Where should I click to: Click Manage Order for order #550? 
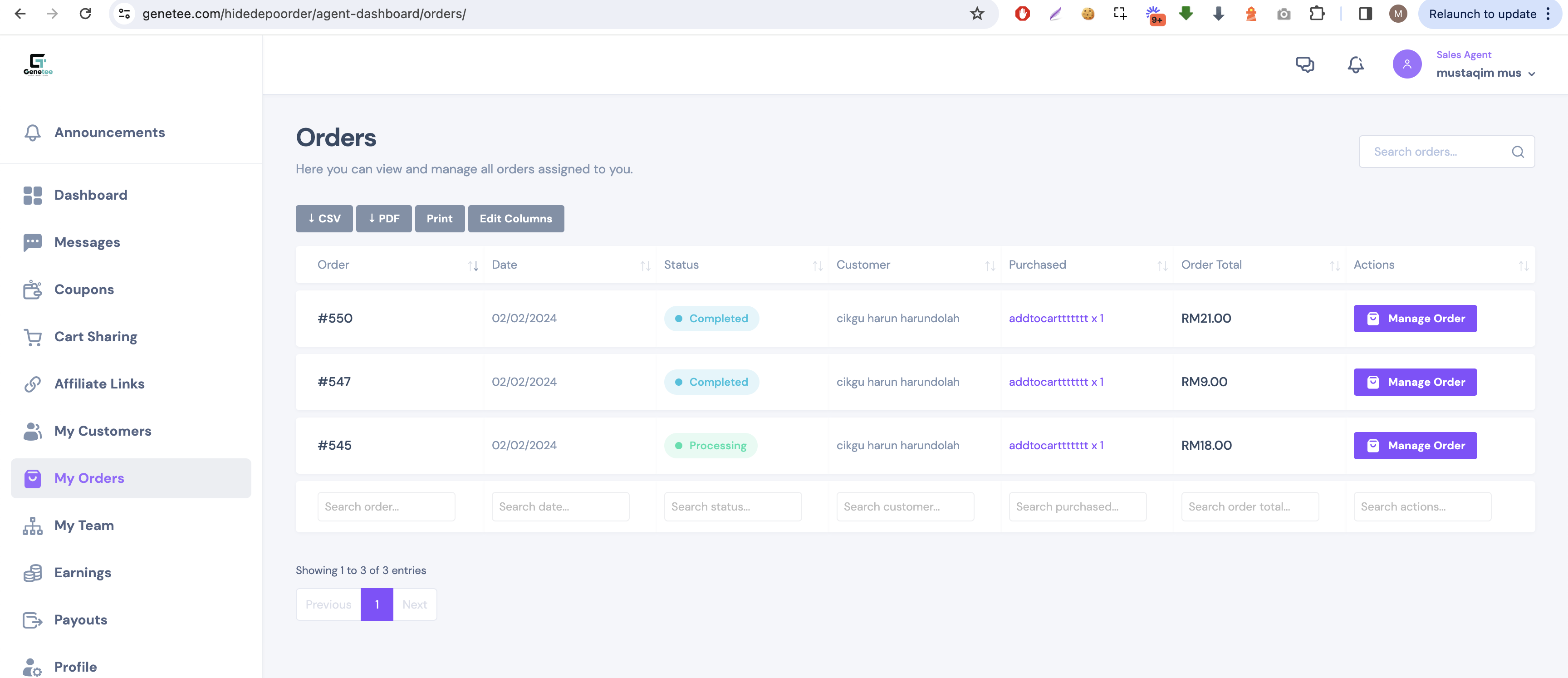1415,318
